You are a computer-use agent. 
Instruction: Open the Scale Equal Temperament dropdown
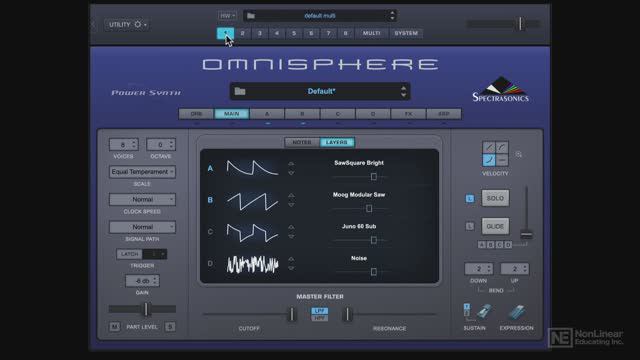coord(142,172)
